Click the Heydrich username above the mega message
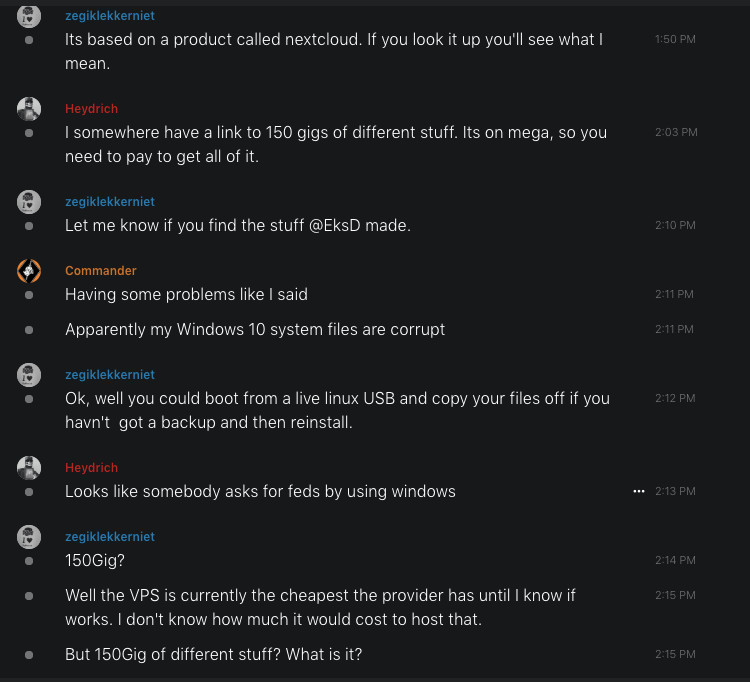This screenshot has height=682, width=750. [91, 109]
